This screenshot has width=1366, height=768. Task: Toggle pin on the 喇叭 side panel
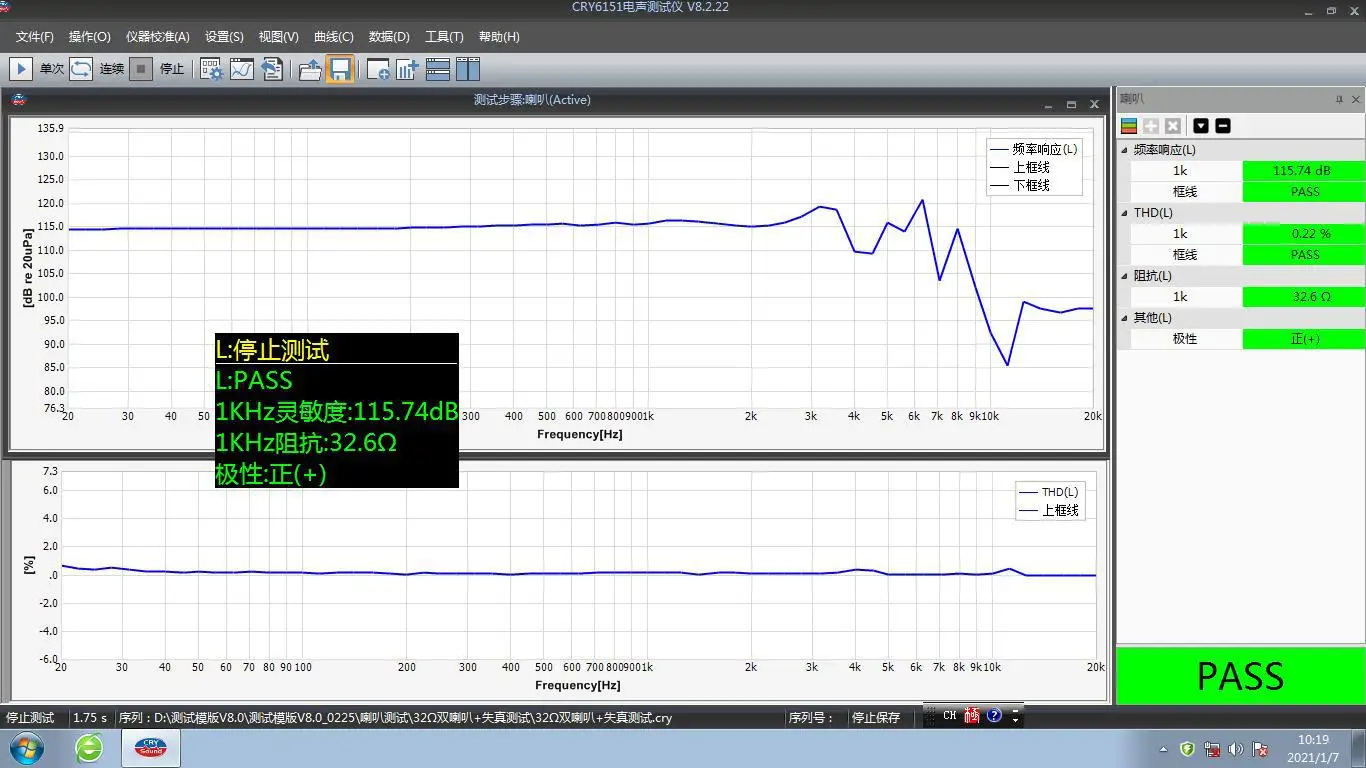[x=1339, y=100]
